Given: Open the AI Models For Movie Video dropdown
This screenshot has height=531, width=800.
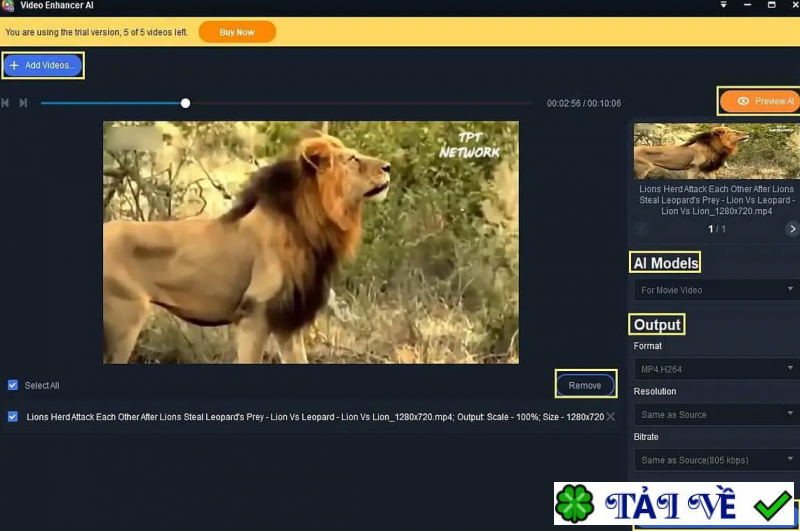Looking at the screenshot, I should pos(716,290).
